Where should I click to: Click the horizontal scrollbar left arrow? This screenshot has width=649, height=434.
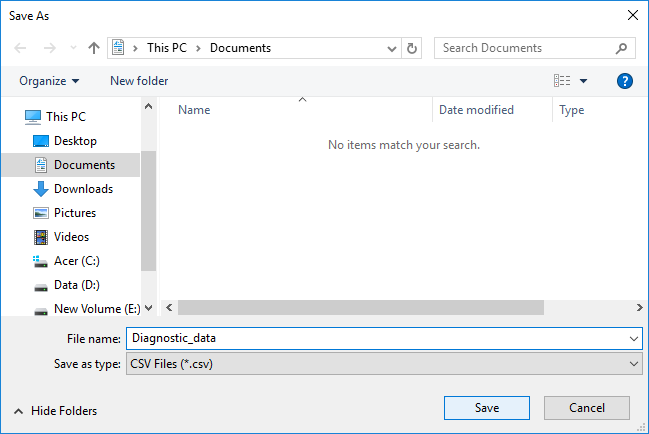tap(169, 307)
